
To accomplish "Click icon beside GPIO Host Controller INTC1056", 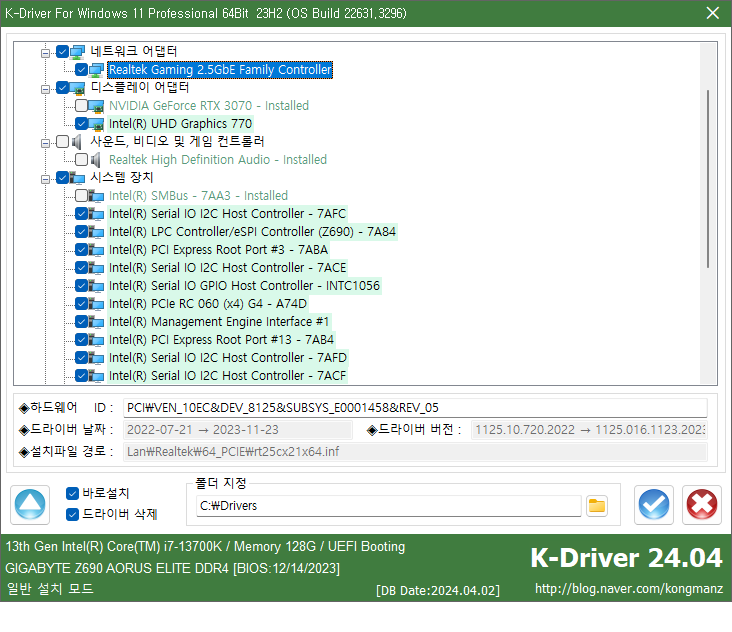I will [96, 286].
